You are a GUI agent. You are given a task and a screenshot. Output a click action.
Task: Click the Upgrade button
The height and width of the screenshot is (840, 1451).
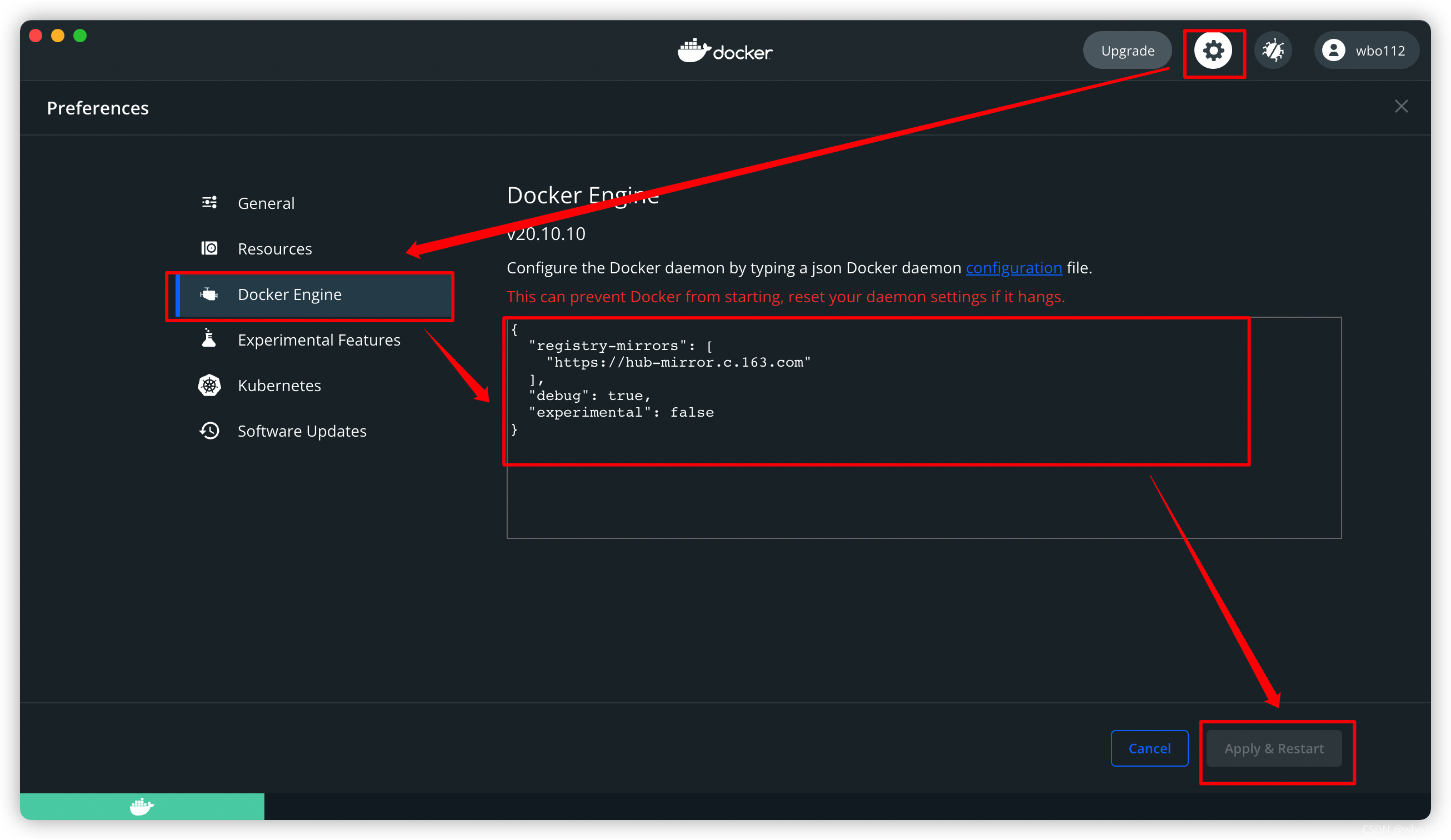[1127, 51]
